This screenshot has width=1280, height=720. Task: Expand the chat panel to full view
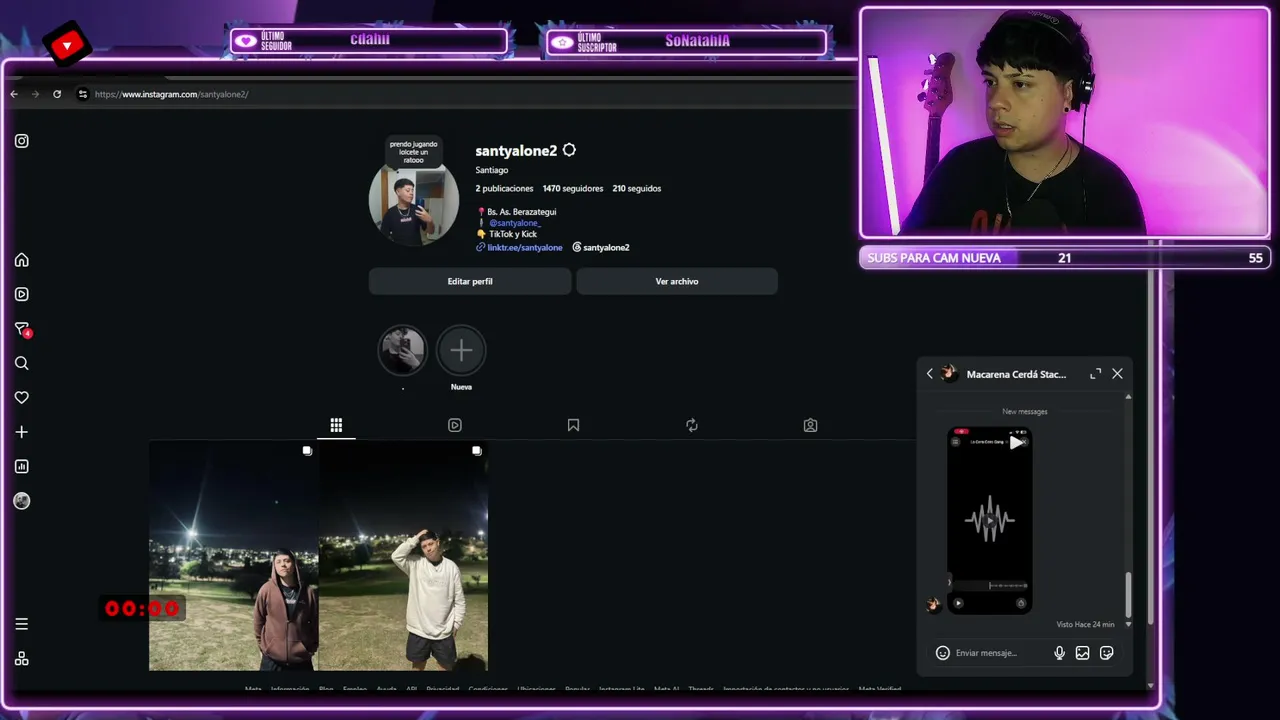point(1096,374)
